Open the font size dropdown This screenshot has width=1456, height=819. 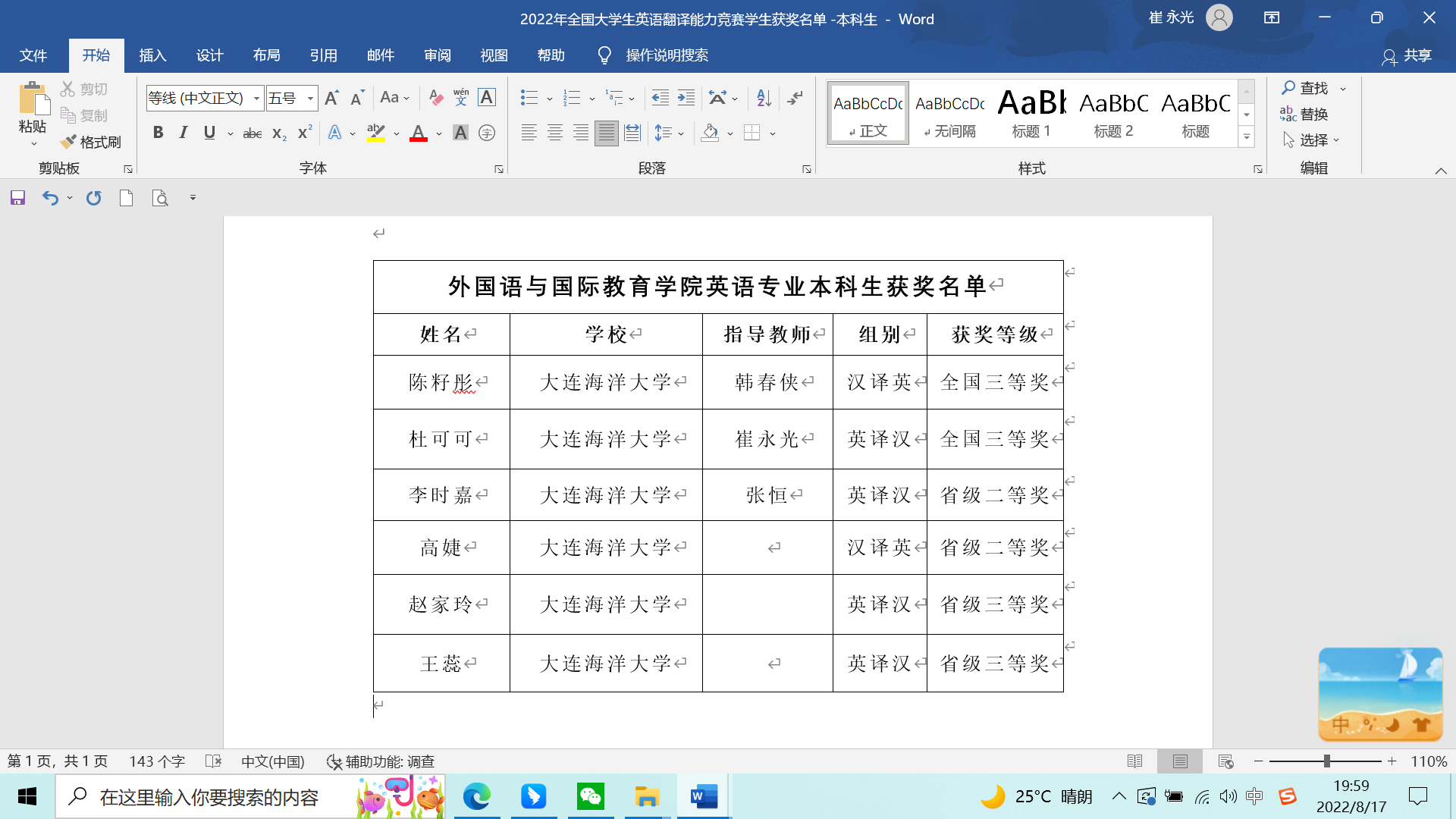pos(310,98)
